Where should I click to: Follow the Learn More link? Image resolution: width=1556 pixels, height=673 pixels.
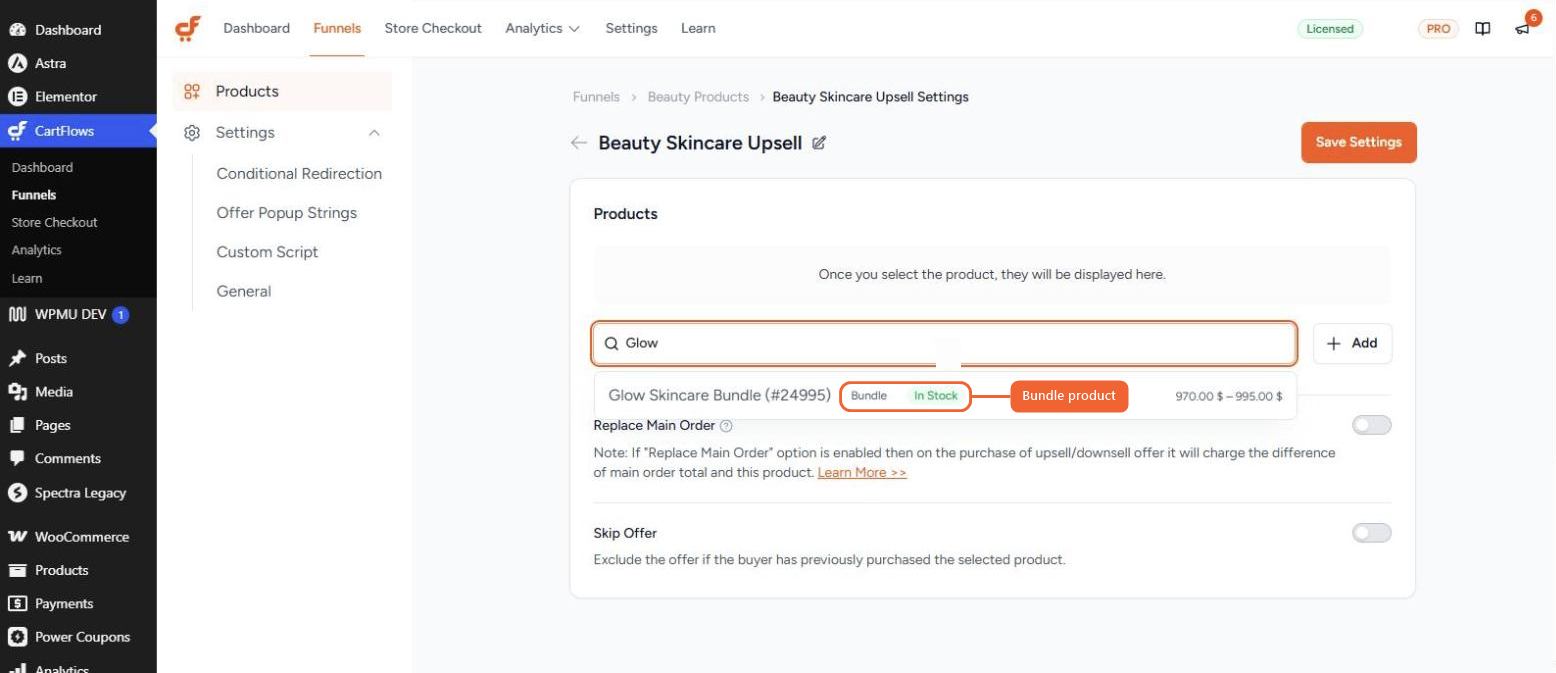(862, 472)
